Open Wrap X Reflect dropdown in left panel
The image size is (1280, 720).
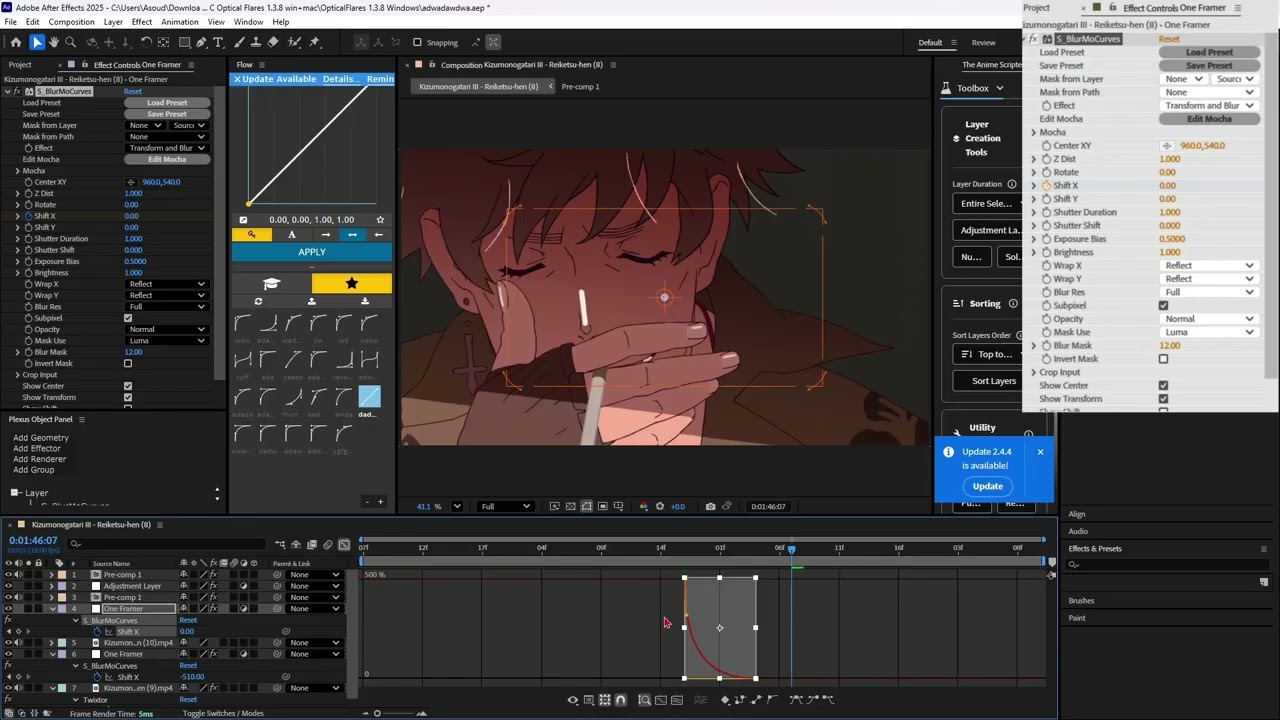tap(167, 284)
